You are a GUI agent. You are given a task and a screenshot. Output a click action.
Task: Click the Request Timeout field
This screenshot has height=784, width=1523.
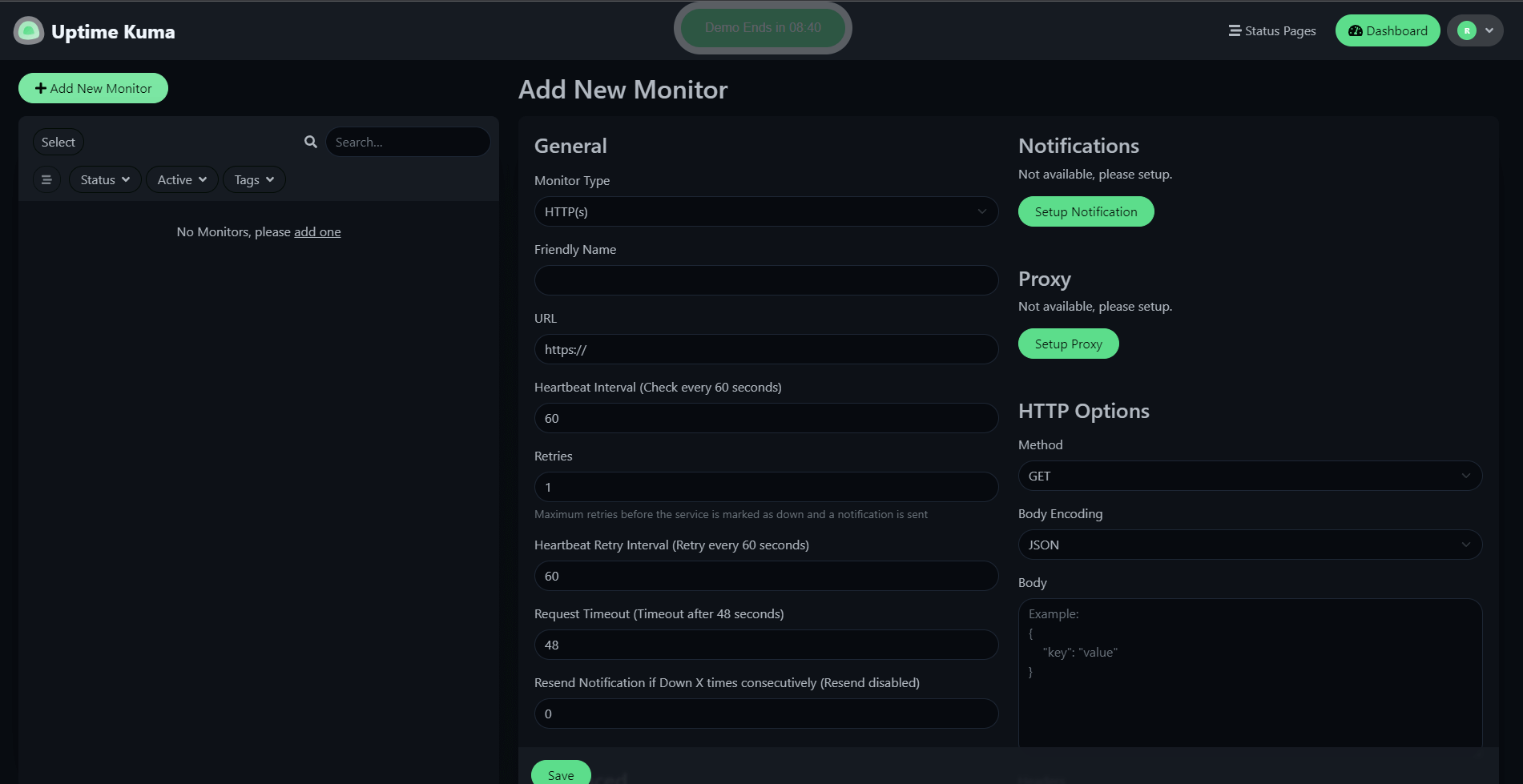click(766, 645)
